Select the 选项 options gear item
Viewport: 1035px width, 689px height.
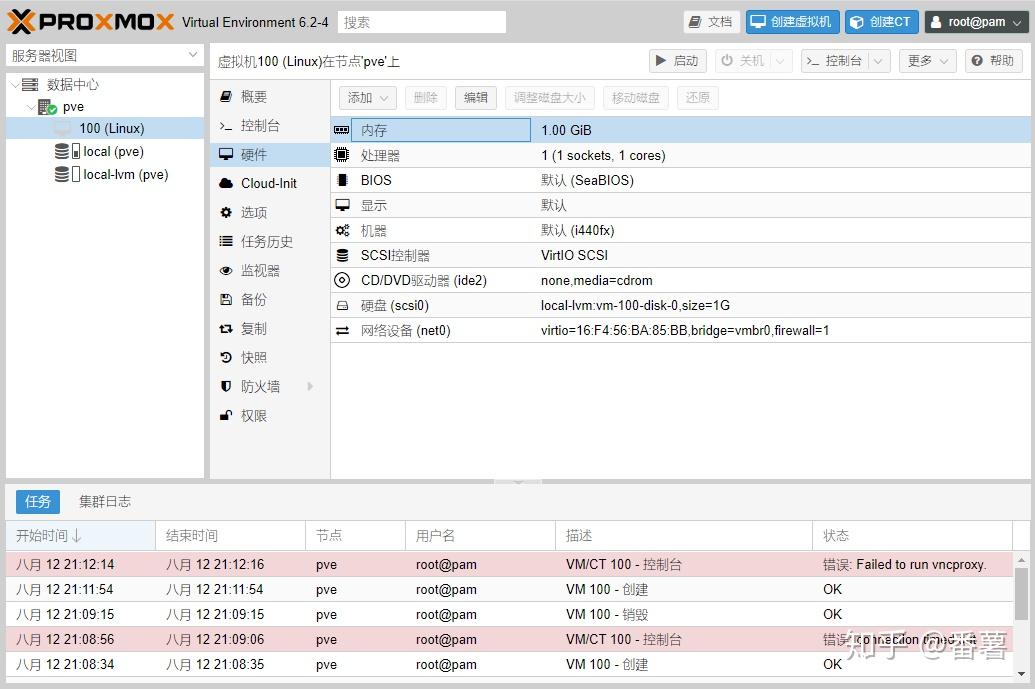coord(270,213)
